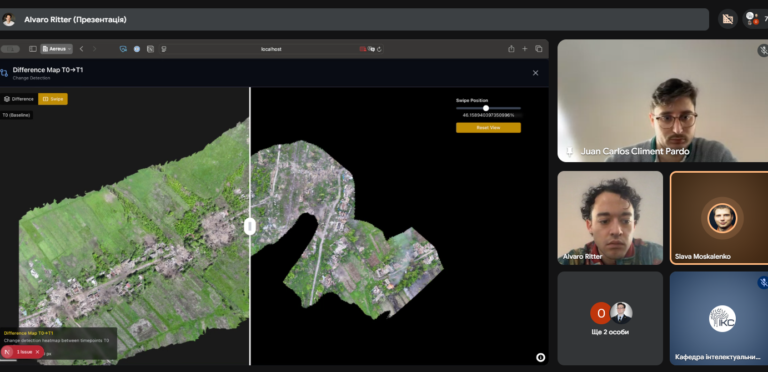Click the Swipe Position label
The image size is (768, 372).
[x=472, y=100]
